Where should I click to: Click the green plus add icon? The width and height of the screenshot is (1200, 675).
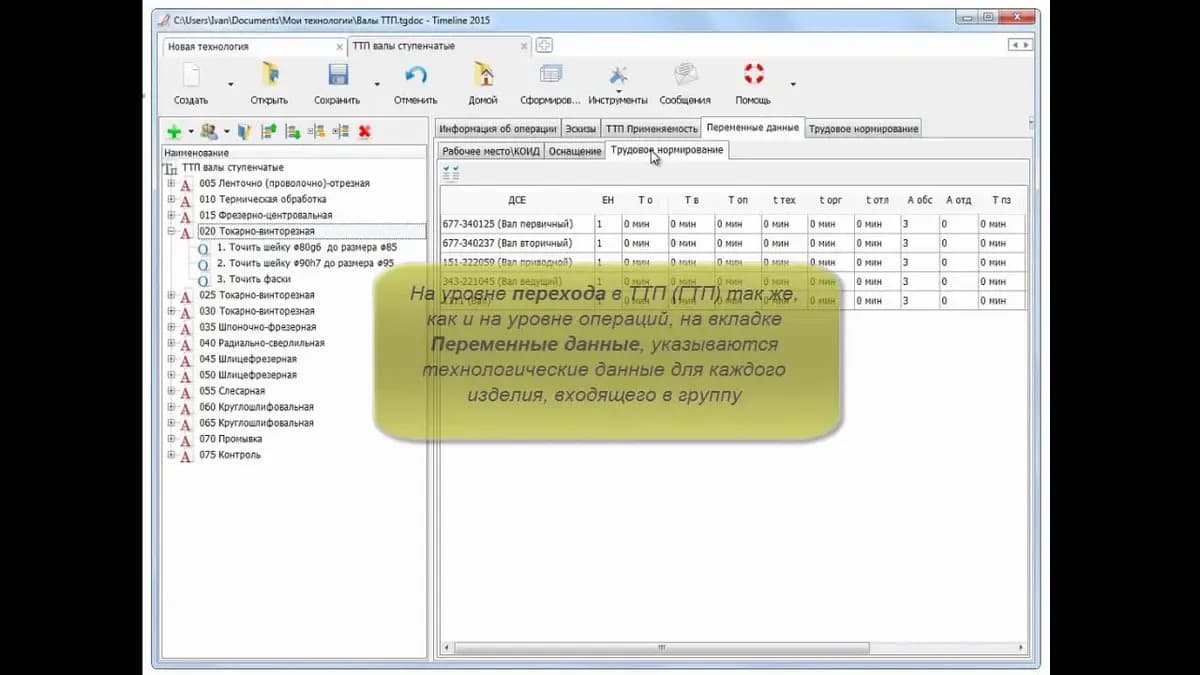click(174, 131)
